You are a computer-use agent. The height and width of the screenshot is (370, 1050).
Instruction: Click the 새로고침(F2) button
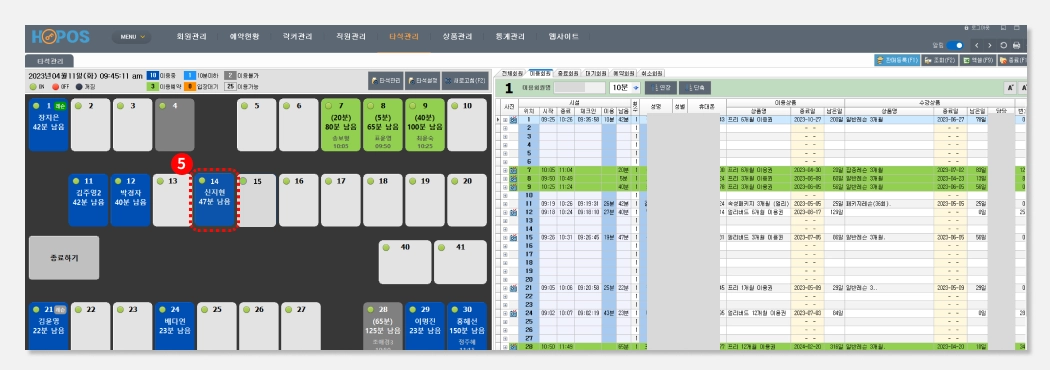click(465, 80)
